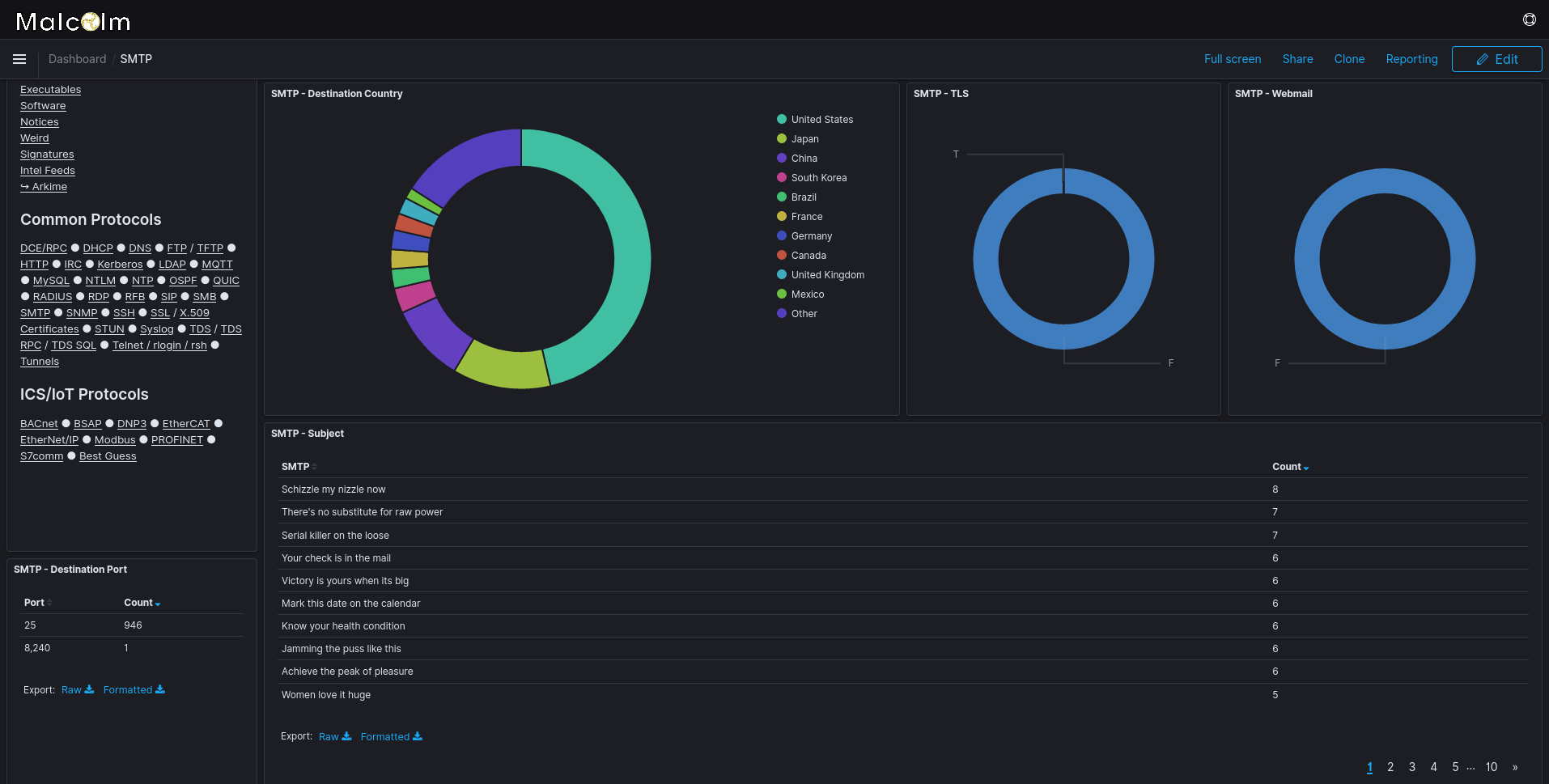The width and height of the screenshot is (1549, 784).
Task: Click the Formatted download icon for Destination Port
Action: [160, 689]
